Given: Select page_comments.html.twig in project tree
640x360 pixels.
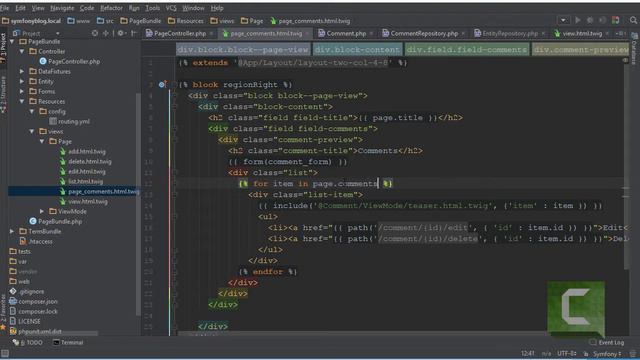Looking at the screenshot, I should click(x=100, y=191).
